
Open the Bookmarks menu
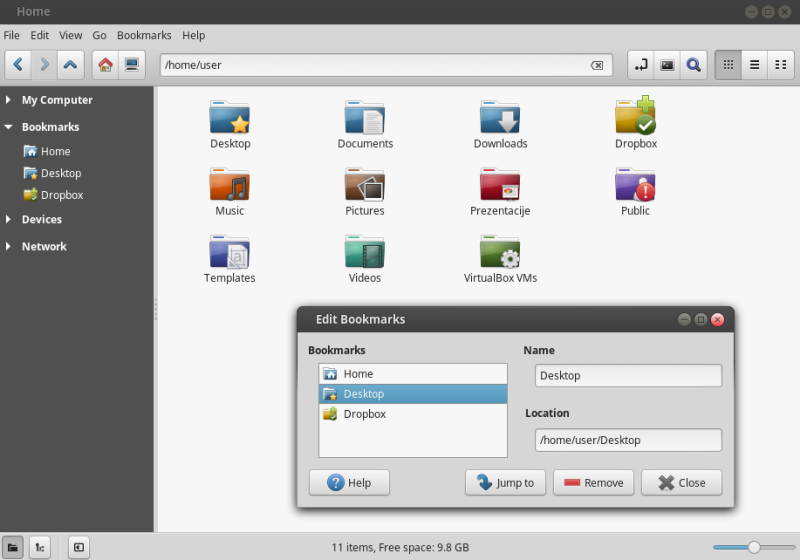coord(144,35)
